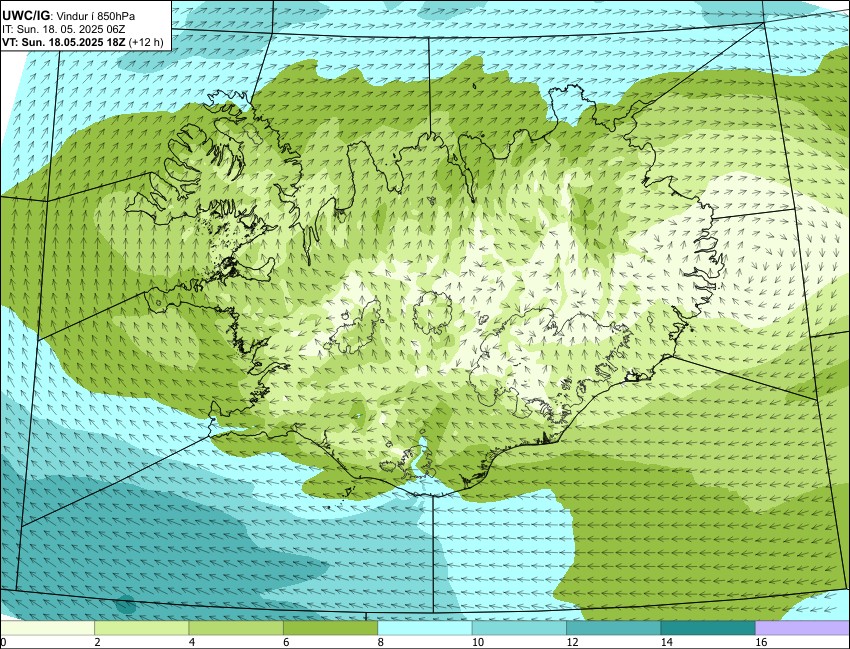Click the legend scale label '2'
This screenshot has width=850, height=649.
pyautogui.click(x=96, y=642)
